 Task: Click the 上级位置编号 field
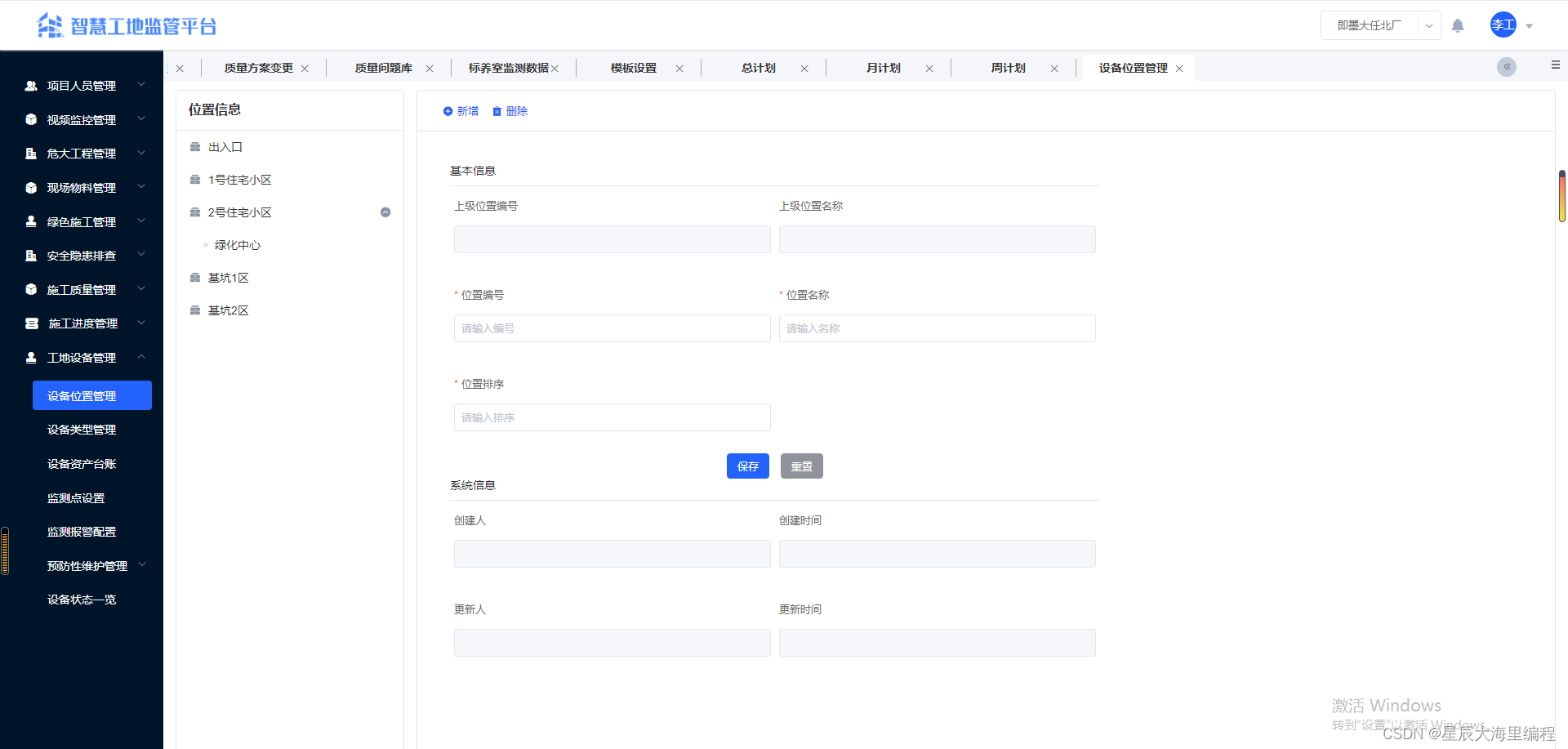612,239
